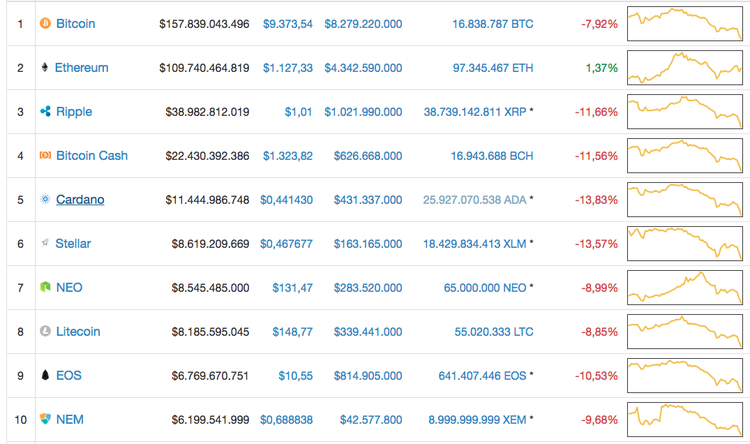Click the green NEO logo icon
The image size is (750, 444).
(x=45, y=287)
